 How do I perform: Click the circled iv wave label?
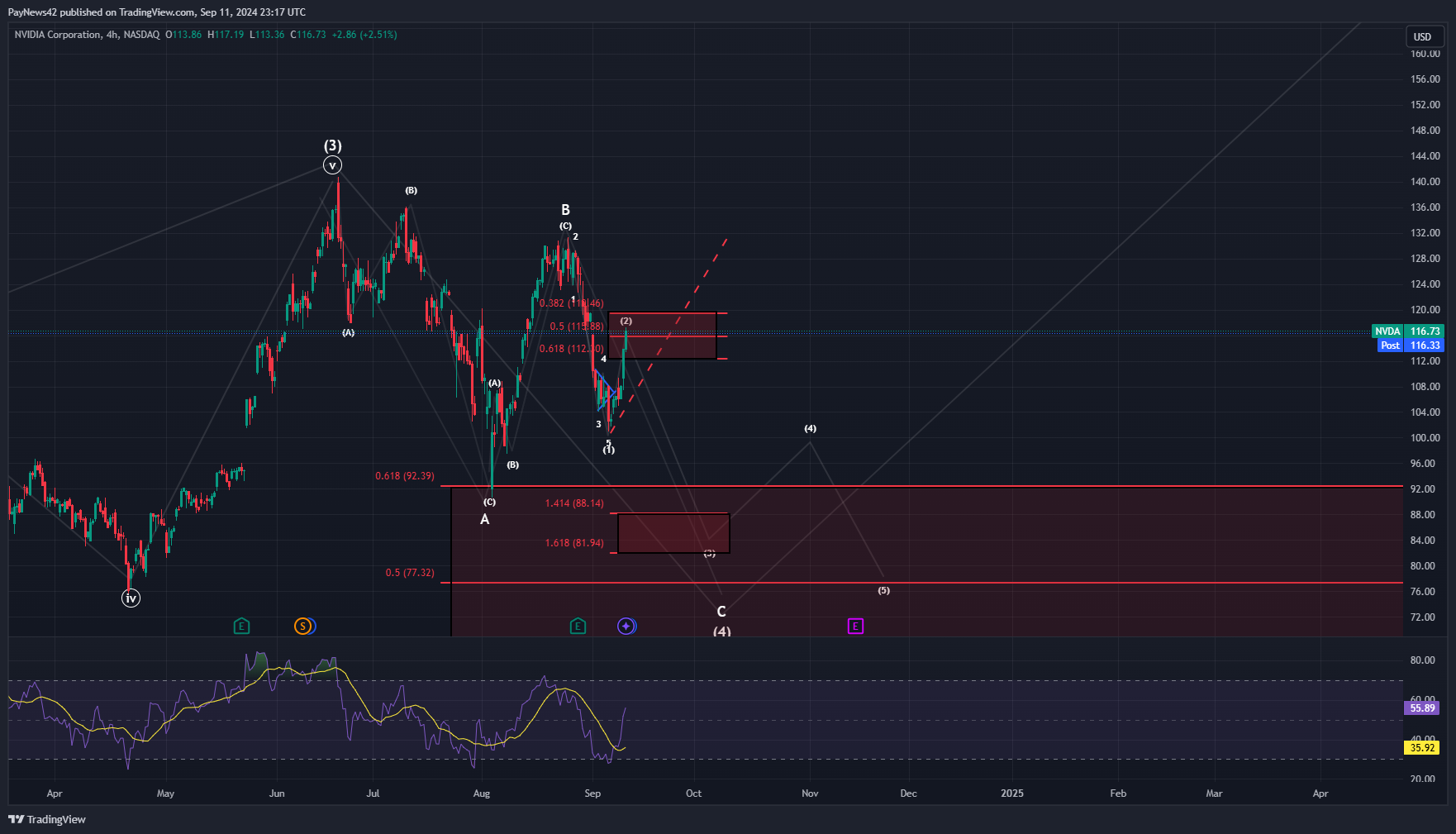click(131, 598)
